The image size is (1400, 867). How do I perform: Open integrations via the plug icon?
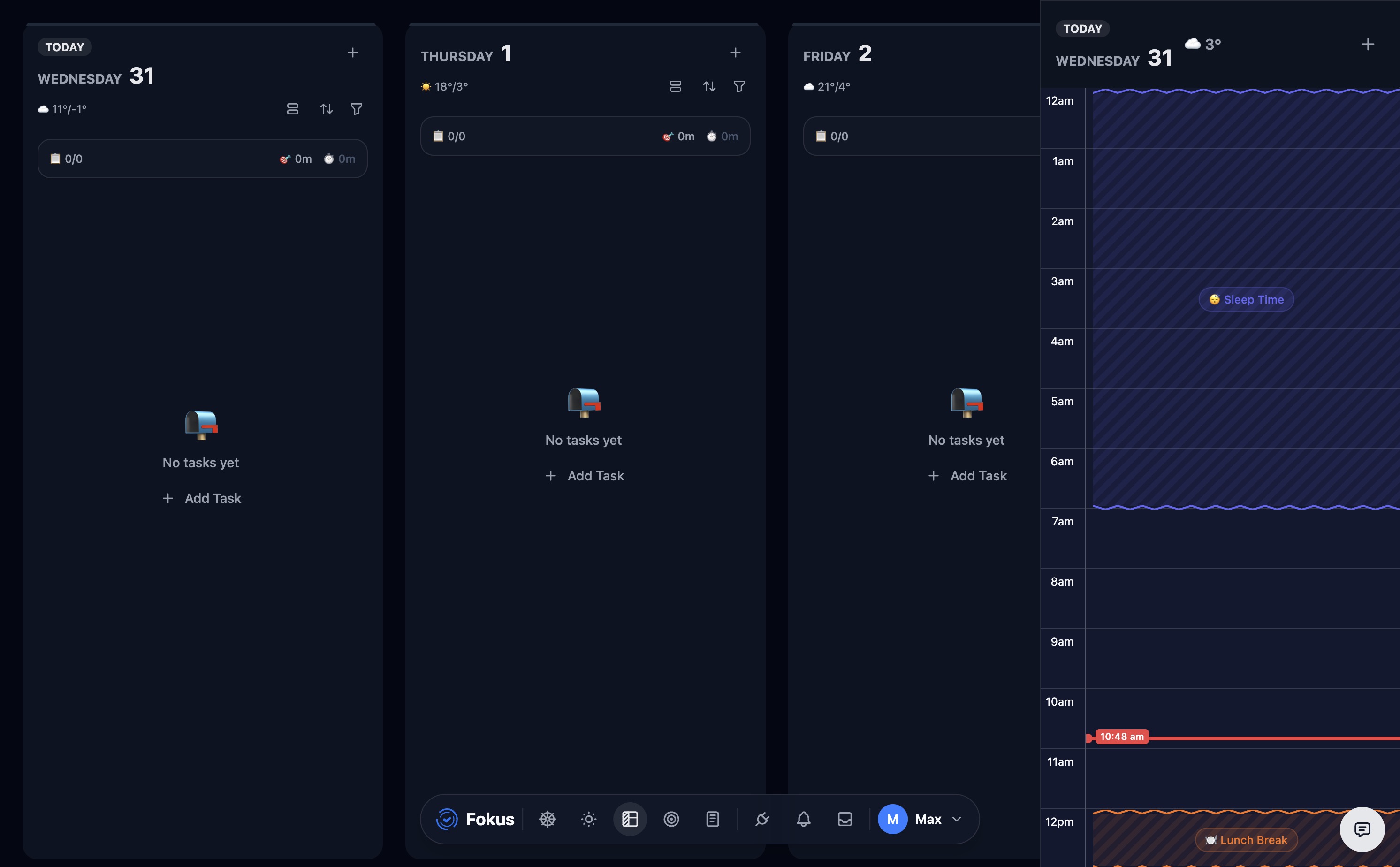coord(762,819)
